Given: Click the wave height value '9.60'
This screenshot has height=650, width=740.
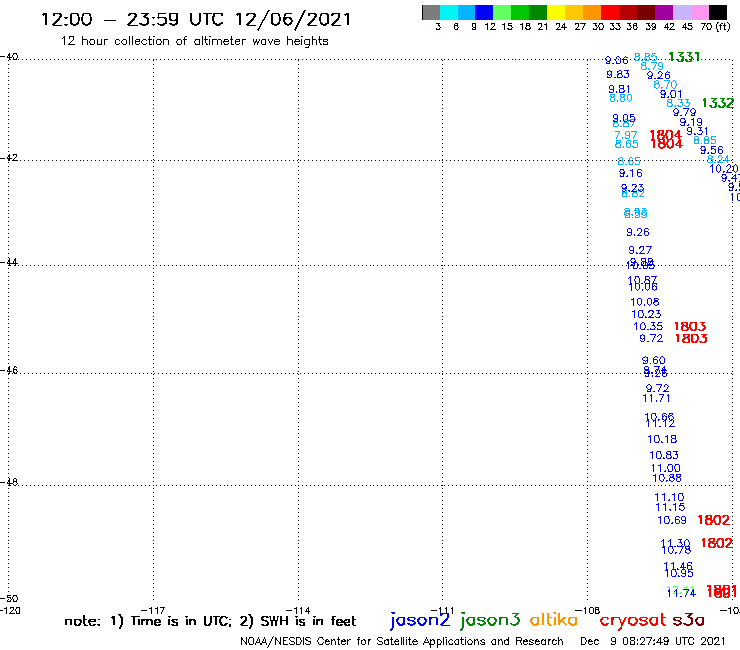Looking at the screenshot, I should (x=654, y=360).
